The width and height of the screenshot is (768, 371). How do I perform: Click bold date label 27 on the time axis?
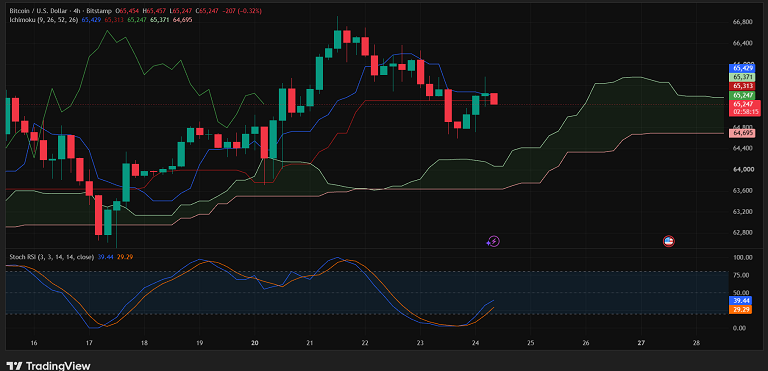pyautogui.click(x=642, y=342)
